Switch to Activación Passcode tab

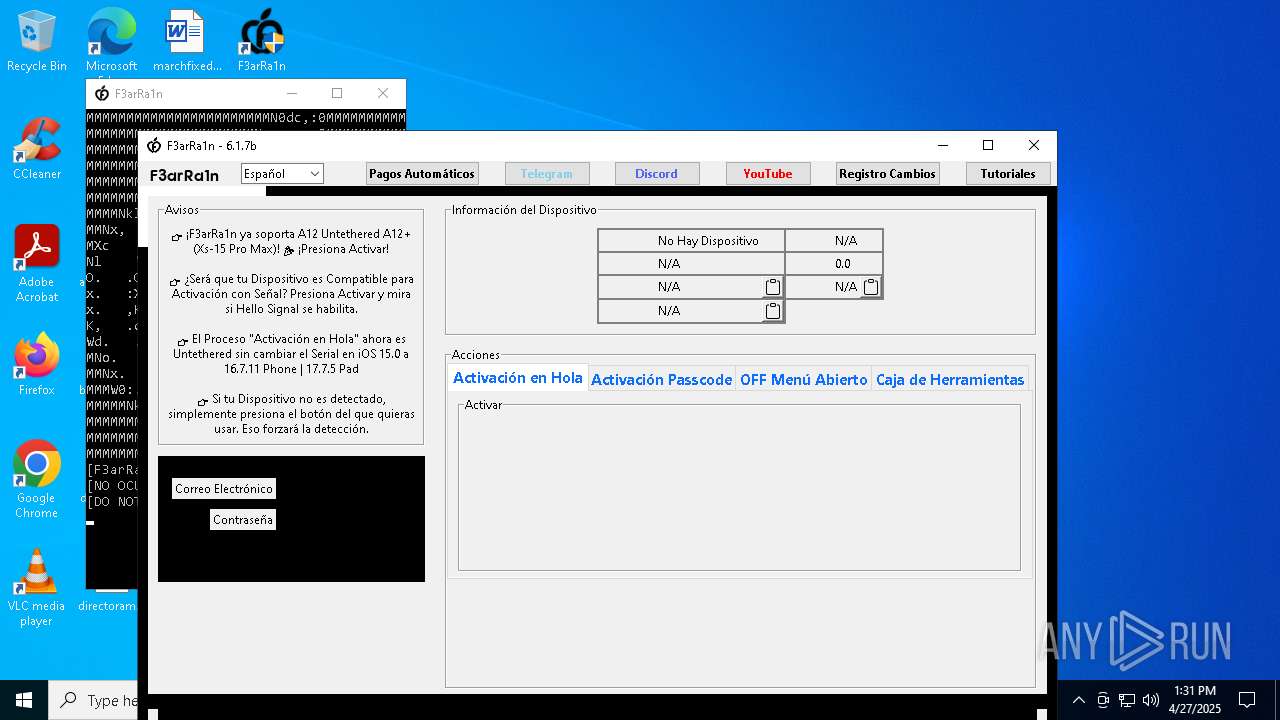click(x=661, y=379)
